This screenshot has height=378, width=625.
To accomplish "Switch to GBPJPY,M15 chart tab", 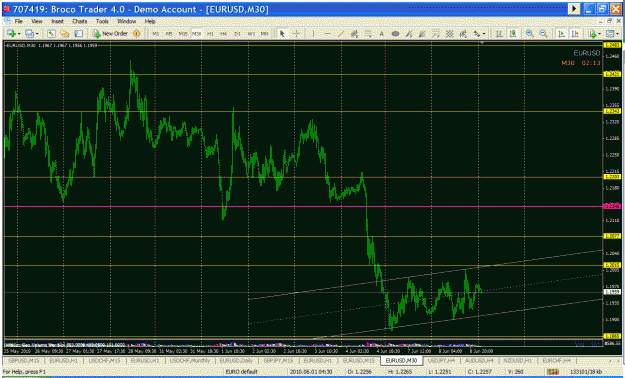I will (x=278, y=360).
